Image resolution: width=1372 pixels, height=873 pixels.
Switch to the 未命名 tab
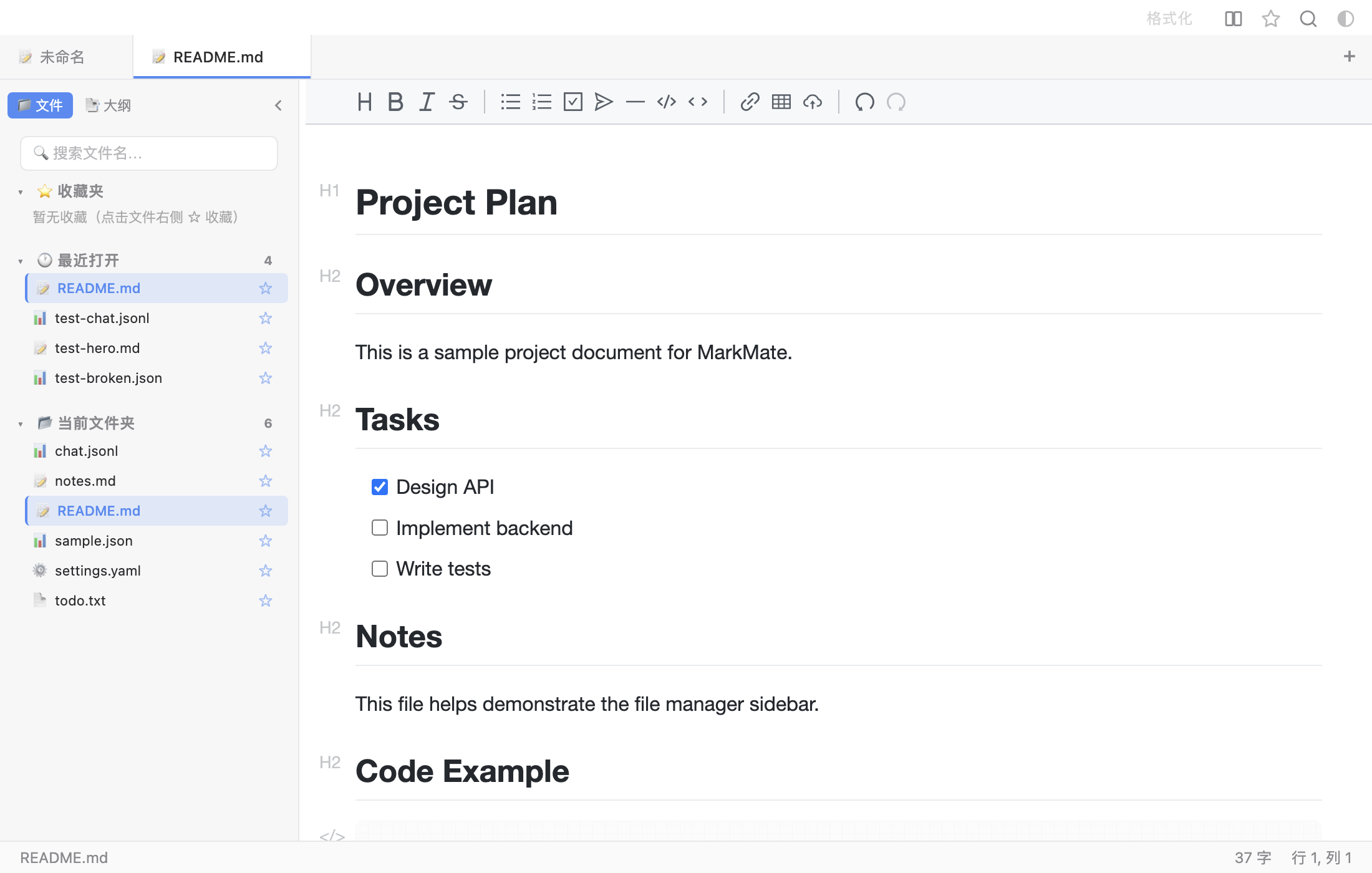pos(66,57)
